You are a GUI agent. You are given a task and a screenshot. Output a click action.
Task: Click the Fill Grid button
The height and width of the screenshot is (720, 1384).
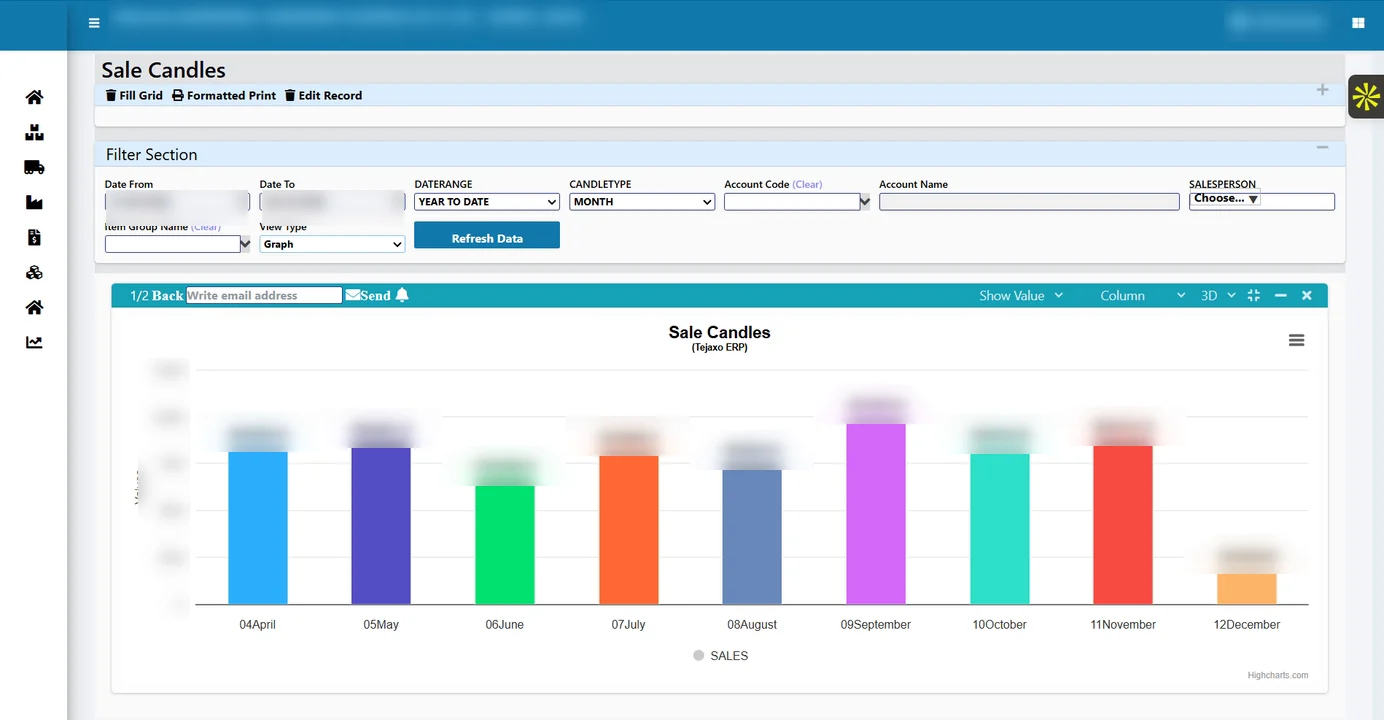[x=134, y=95]
